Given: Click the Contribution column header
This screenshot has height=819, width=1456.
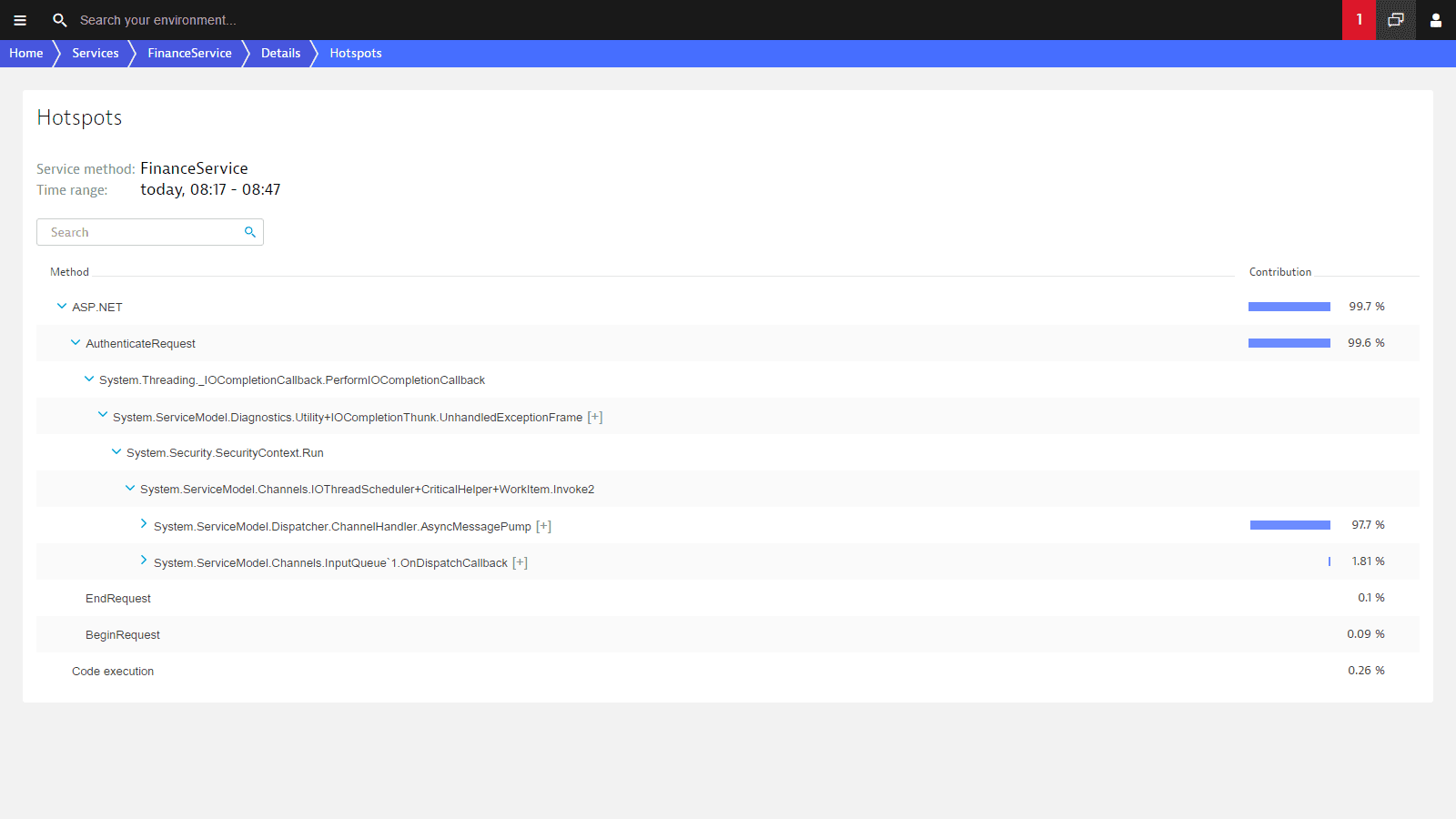Looking at the screenshot, I should point(1280,272).
